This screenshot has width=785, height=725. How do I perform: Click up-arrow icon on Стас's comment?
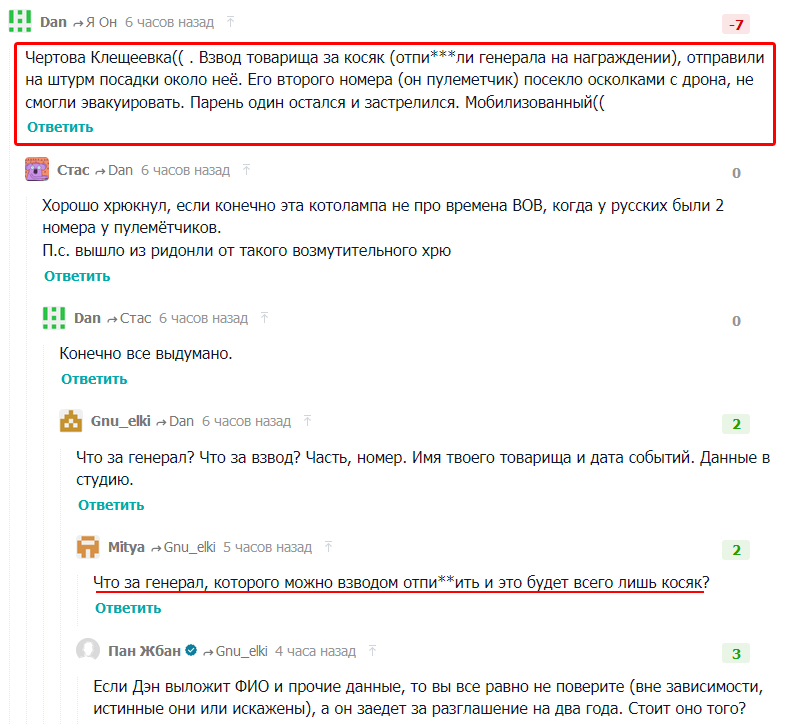(246, 170)
